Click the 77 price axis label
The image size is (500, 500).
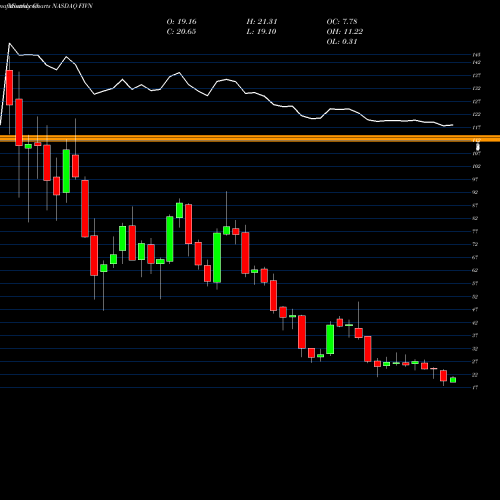click(x=475, y=231)
